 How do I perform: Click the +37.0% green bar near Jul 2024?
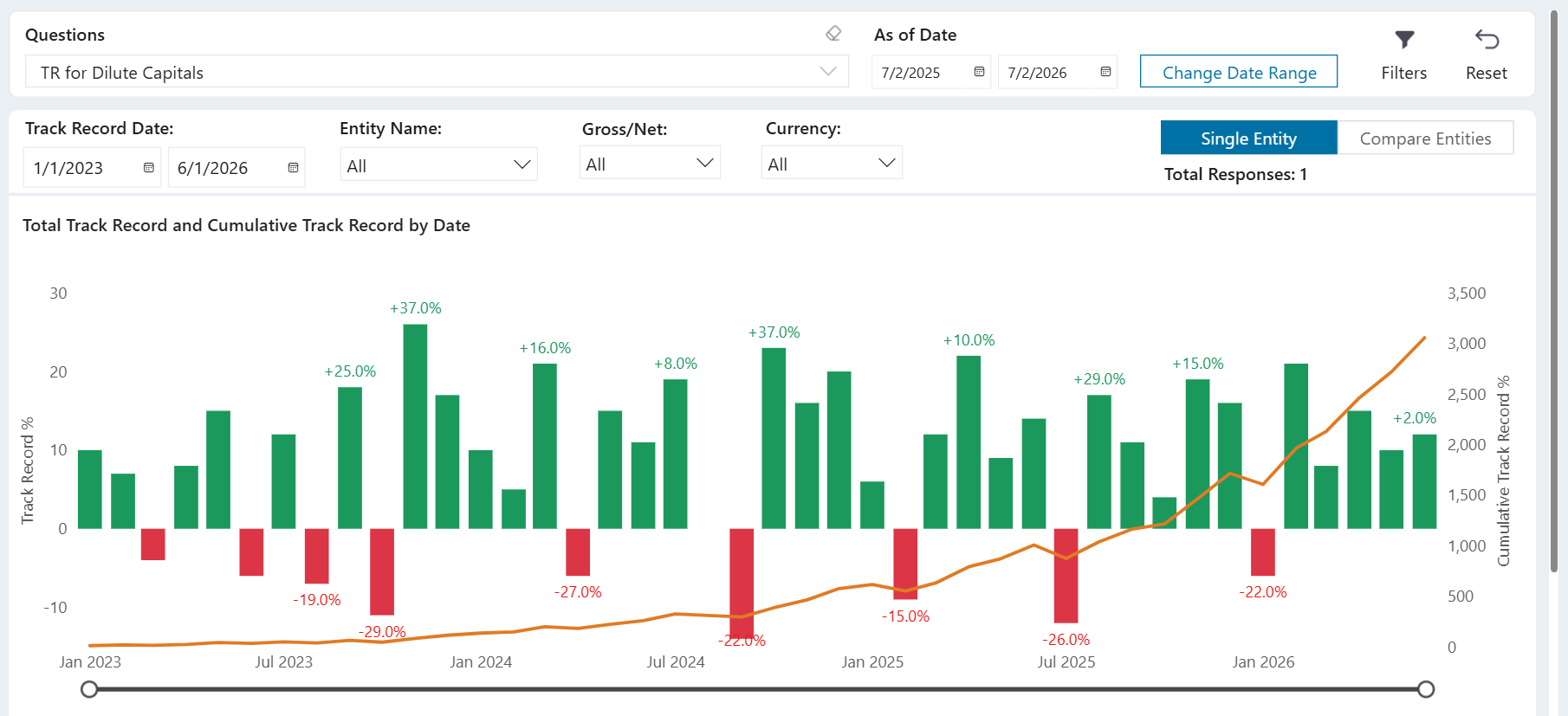pyautogui.click(x=774, y=438)
